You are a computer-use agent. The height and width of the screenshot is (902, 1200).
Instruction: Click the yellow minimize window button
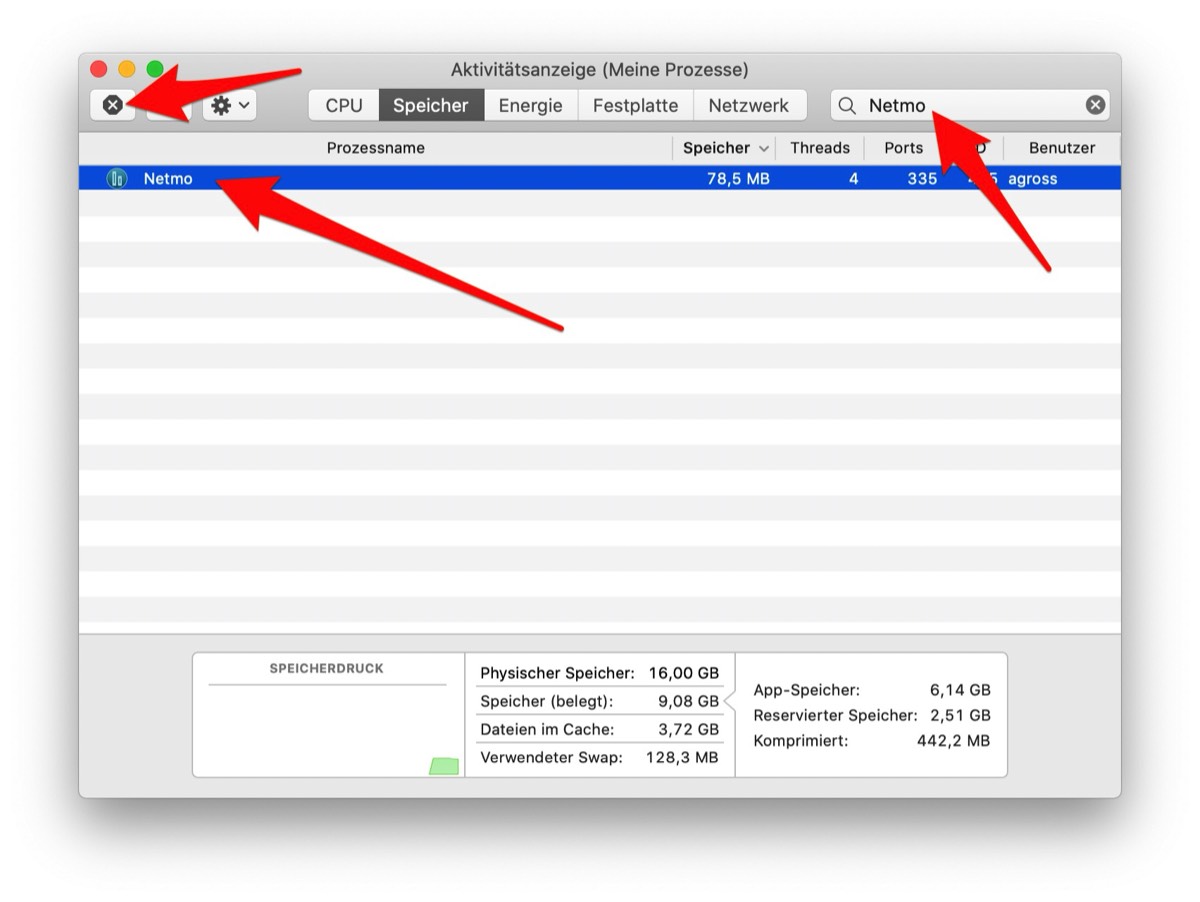pyautogui.click(x=127, y=69)
